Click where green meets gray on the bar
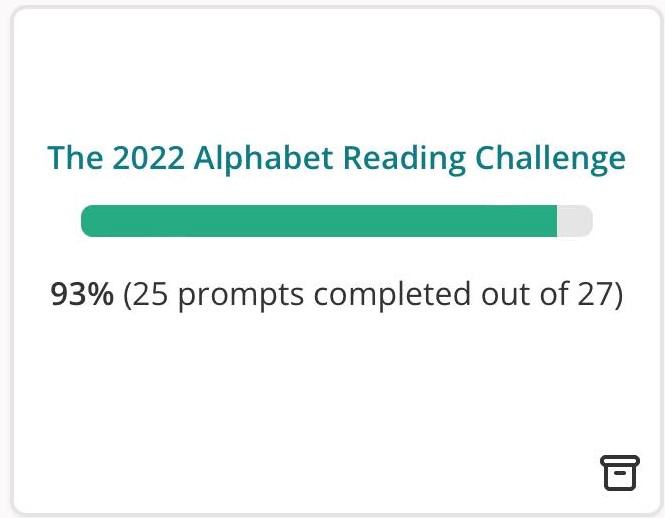Image resolution: width=665 pixels, height=518 pixels. (557, 221)
